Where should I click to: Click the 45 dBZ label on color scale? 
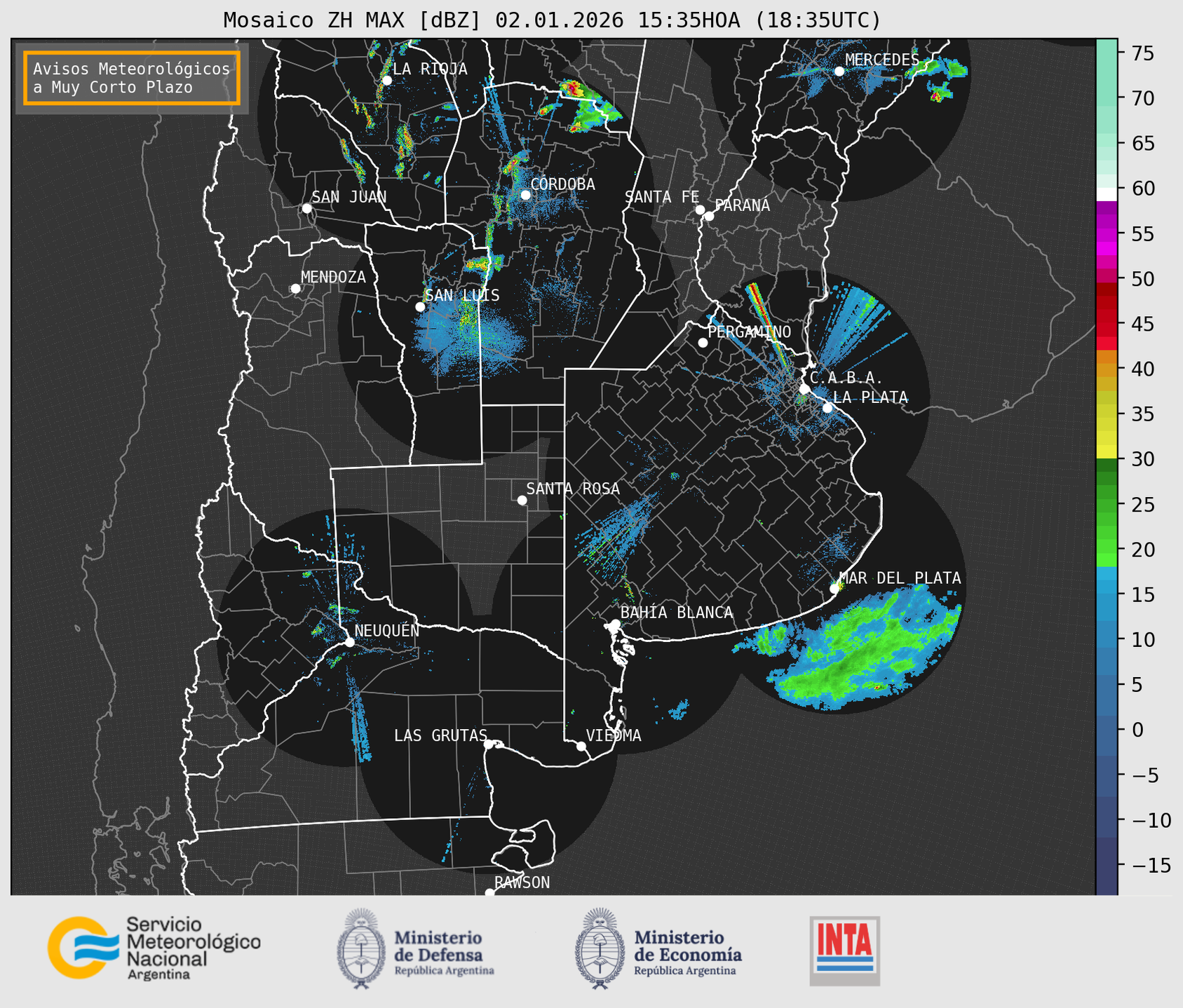tap(1143, 324)
